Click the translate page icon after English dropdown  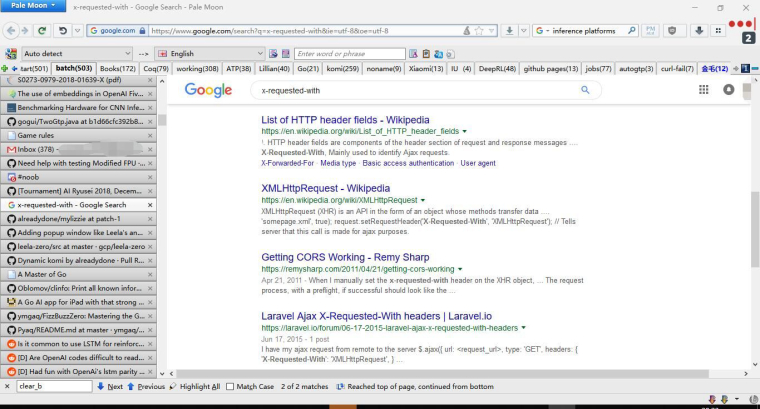click(x=273, y=53)
